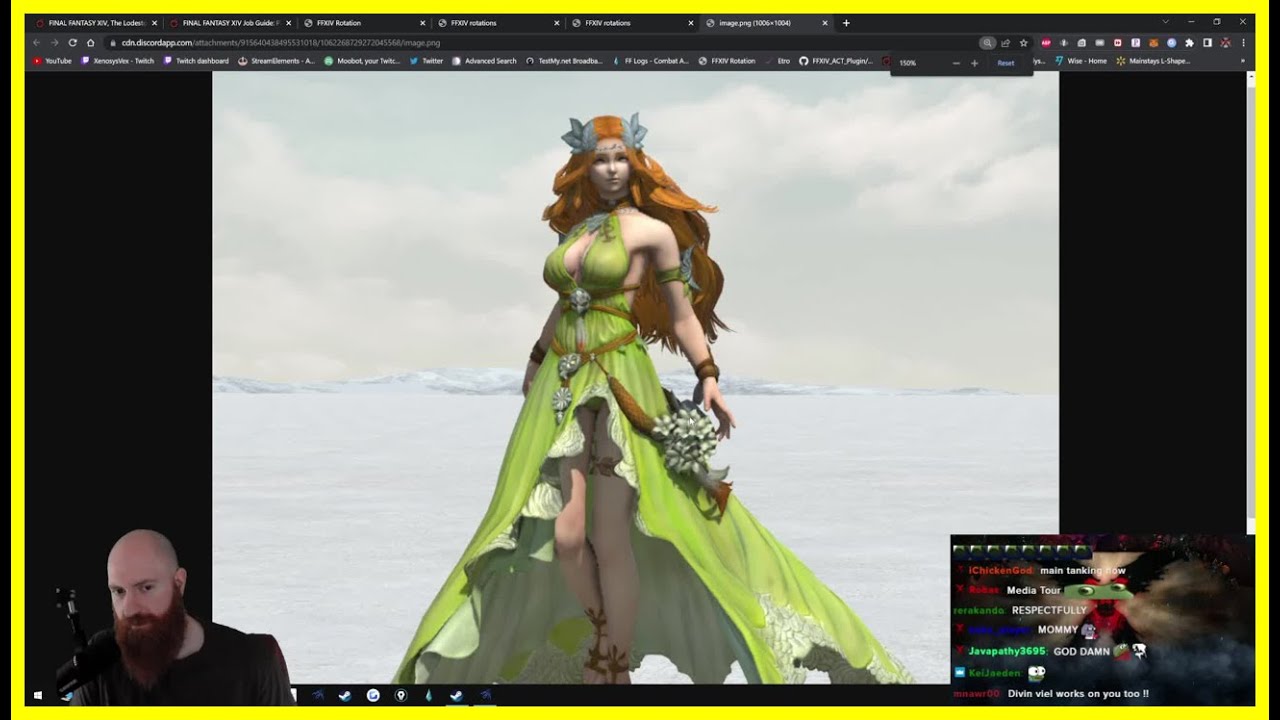Open the Twitter bookmark
The height and width of the screenshot is (720, 1280).
coord(426,61)
